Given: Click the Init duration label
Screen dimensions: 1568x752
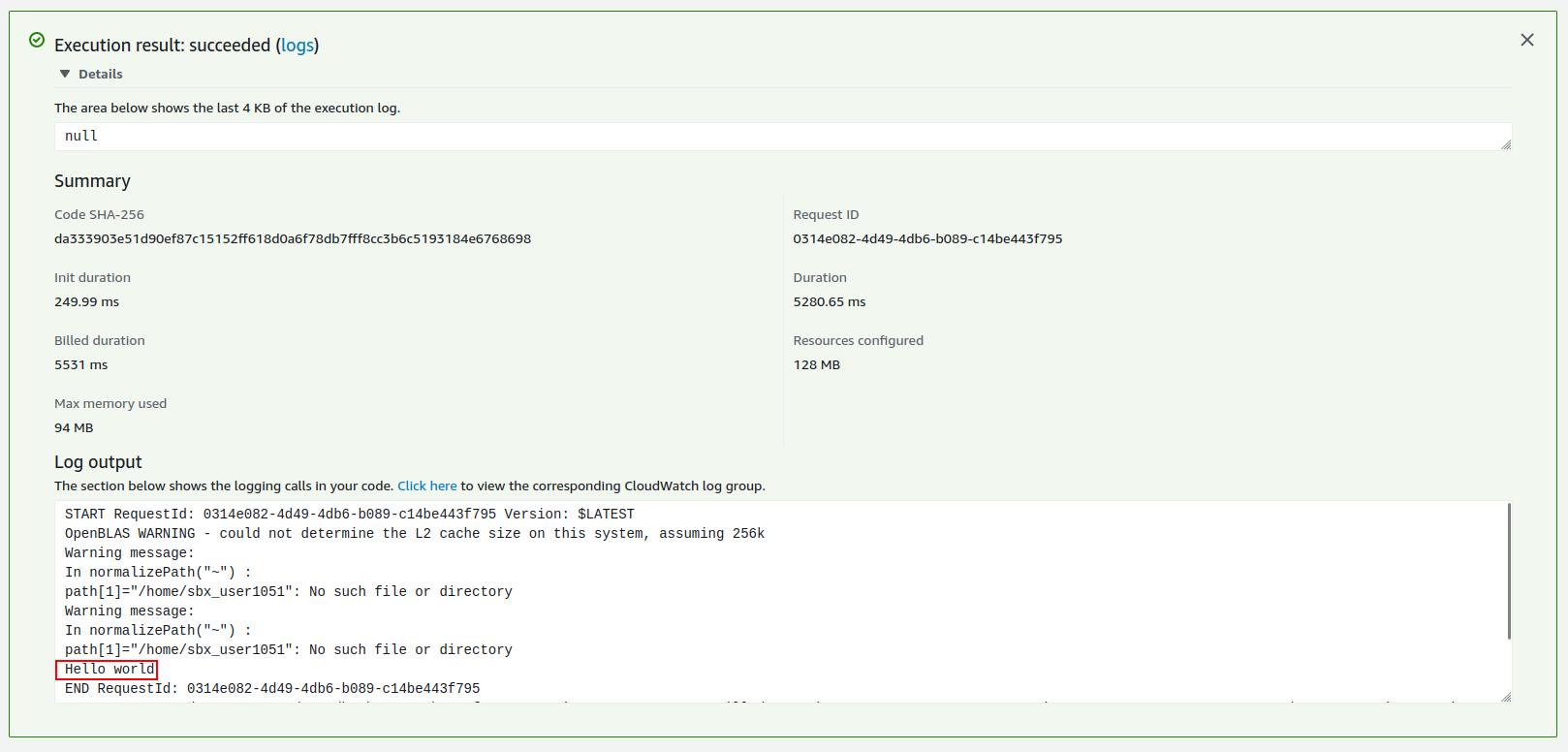Looking at the screenshot, I should [x=92, y=278].
